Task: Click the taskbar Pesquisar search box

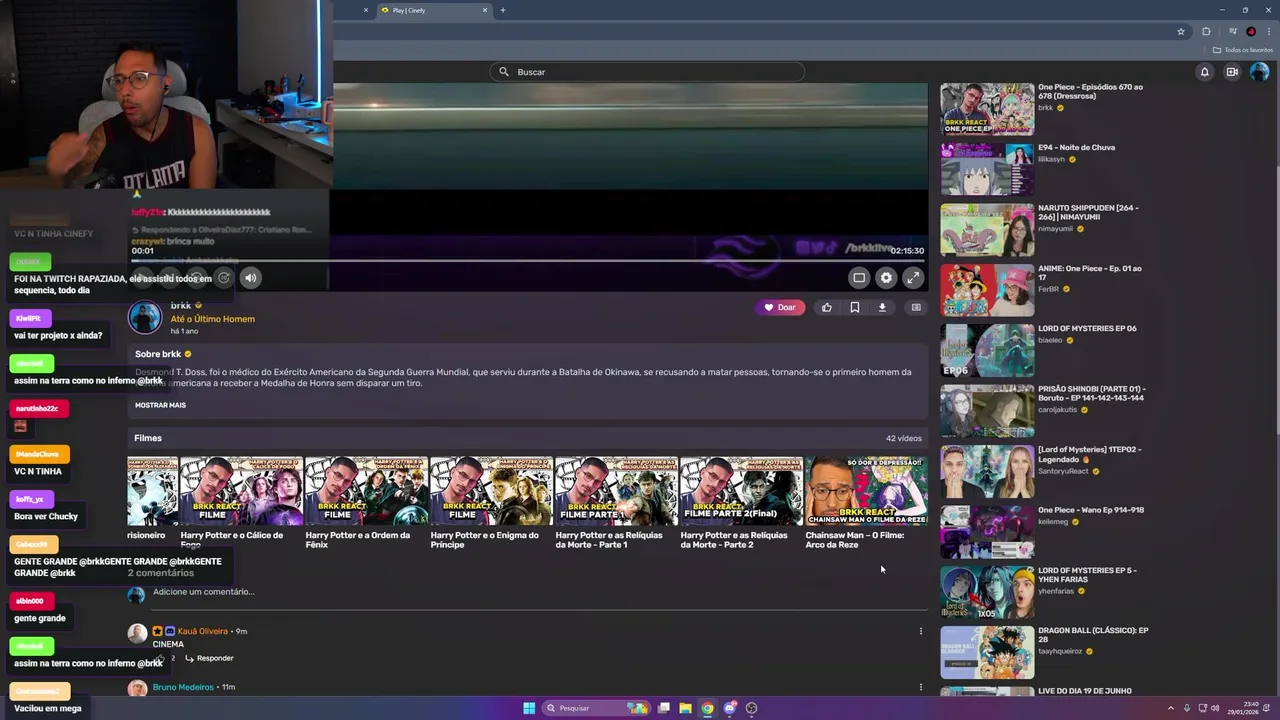Action: pyautogui.click(x=595, y=708)
